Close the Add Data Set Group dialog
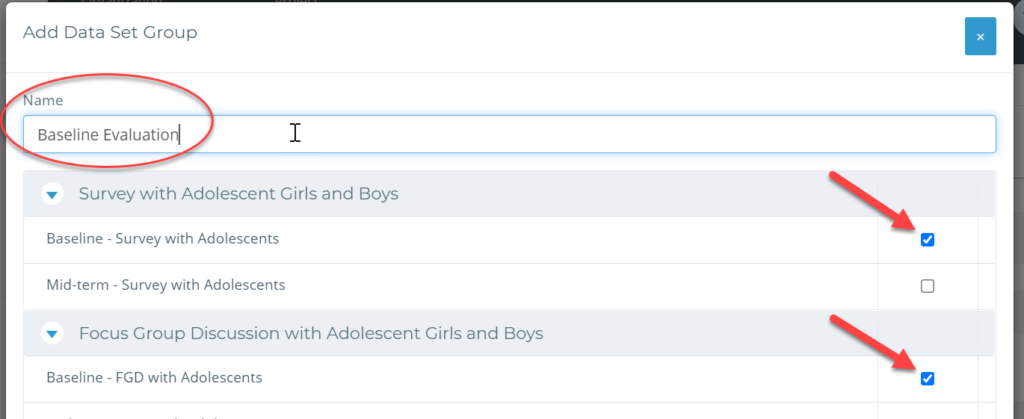The image size is (1024, 419). tap(980, 37)
